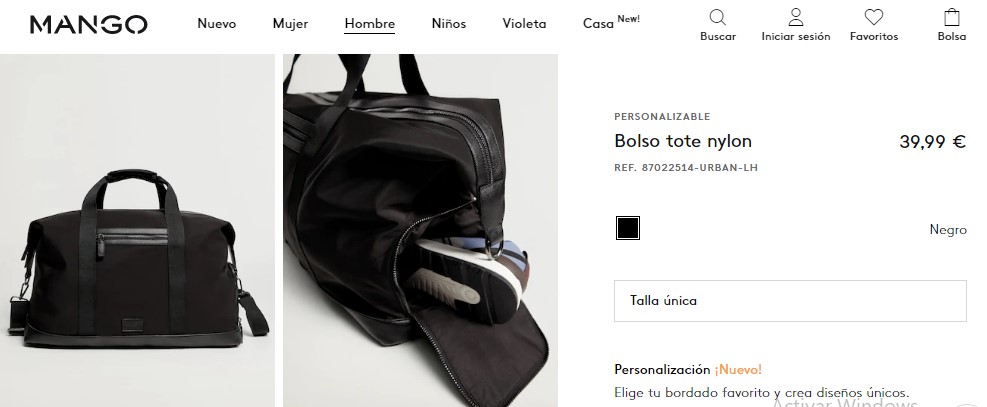Viewport: 987px width, 407px height.
Task: Open the Mujer section
Action: coord(290,24)
